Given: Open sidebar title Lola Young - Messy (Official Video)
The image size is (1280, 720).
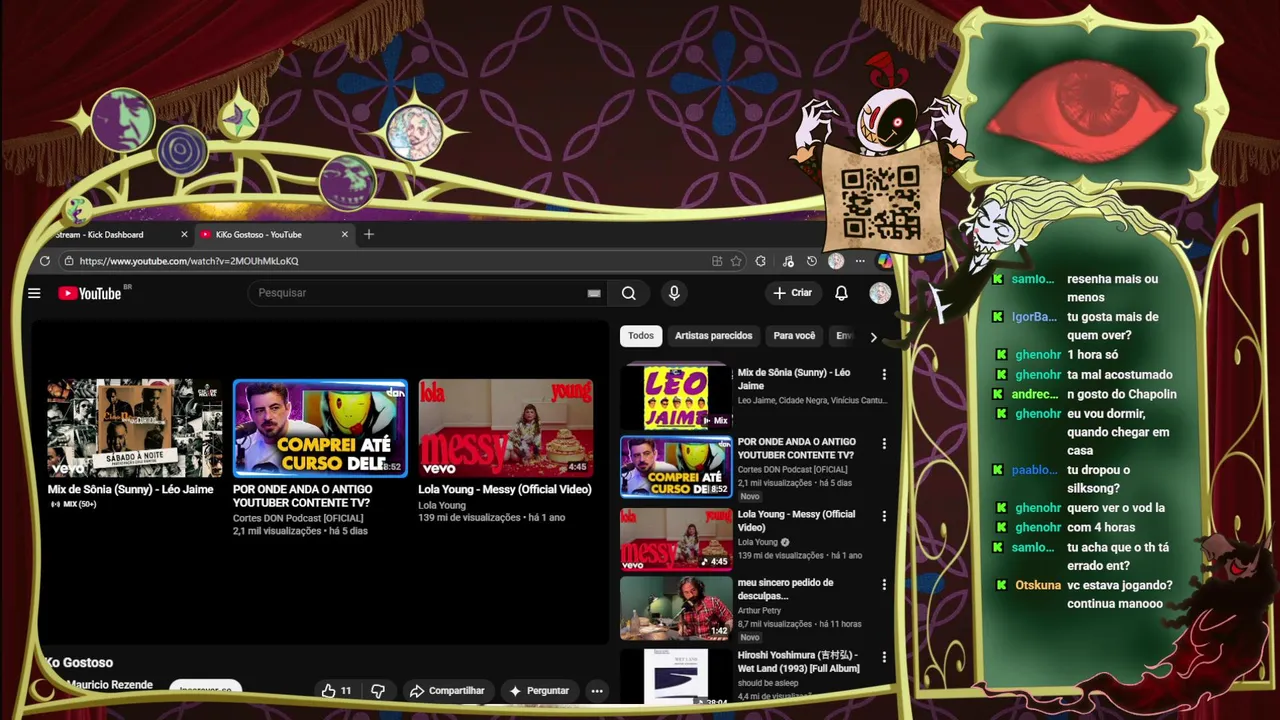Looking at the screenshot, I should pyautogui.click(x=796, y=520).
